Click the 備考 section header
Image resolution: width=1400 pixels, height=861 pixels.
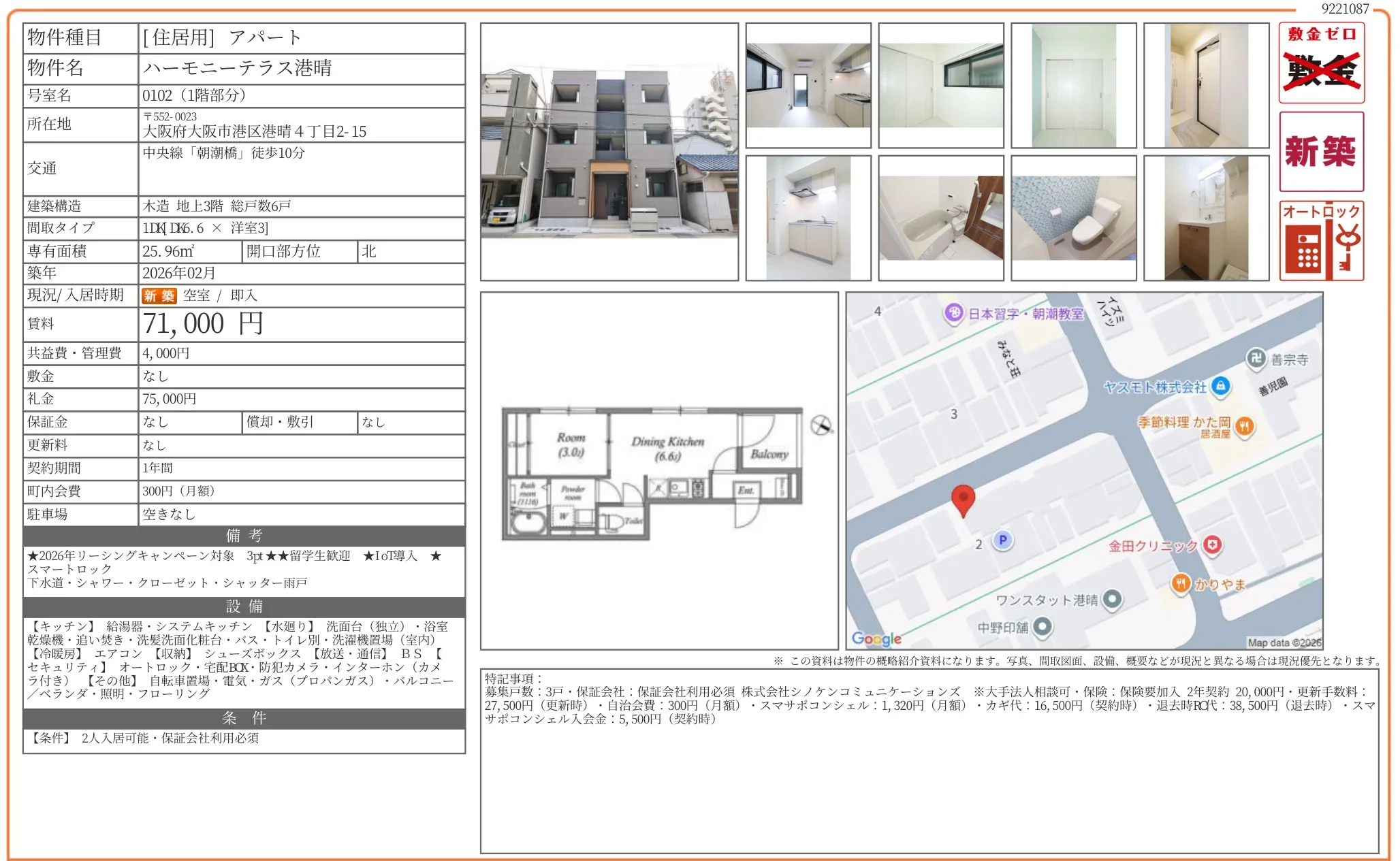coord(244,536)
